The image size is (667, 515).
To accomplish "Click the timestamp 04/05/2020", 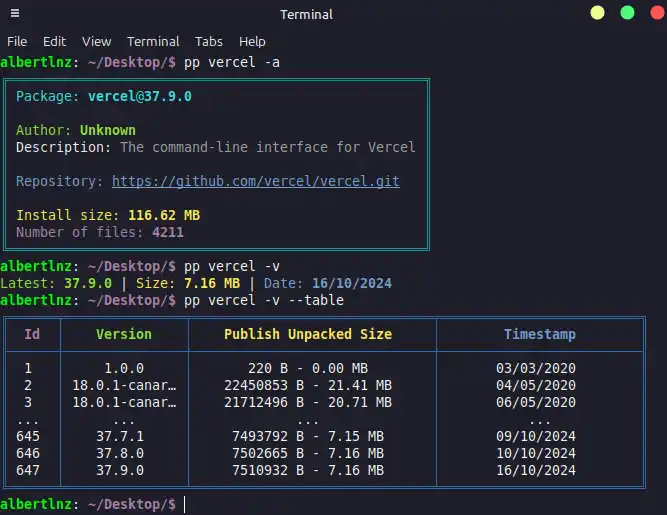I will 536,385.
